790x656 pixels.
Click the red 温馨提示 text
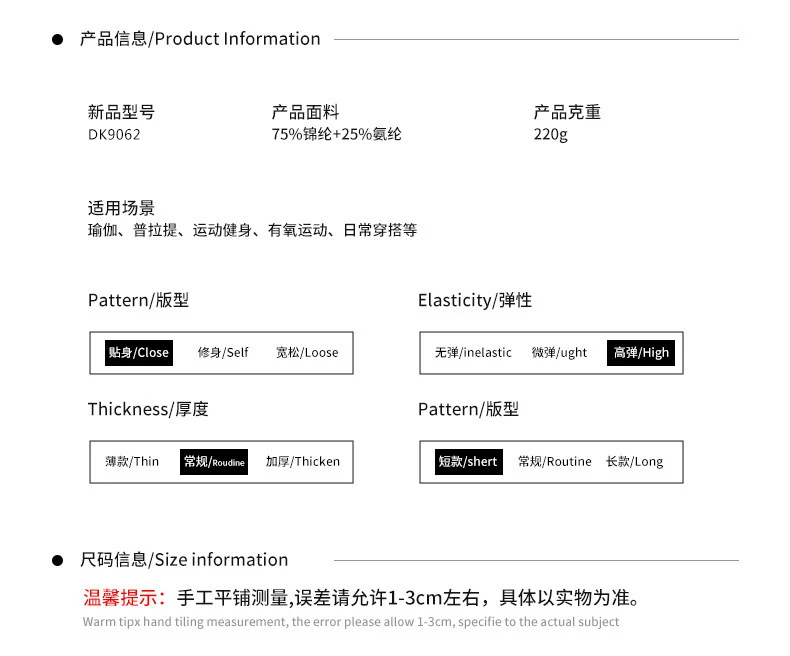click(x=124, y=598)
